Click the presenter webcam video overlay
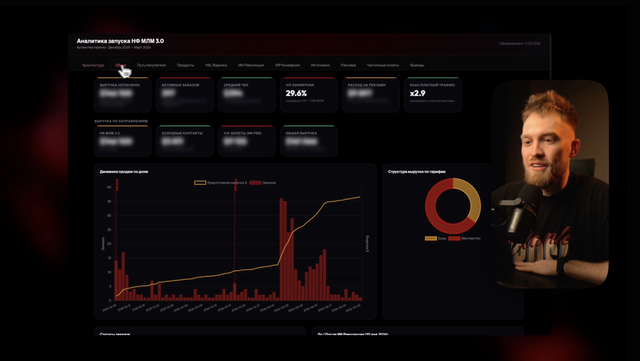The width and height of the screenshot is (640, 361). [550, 184]
